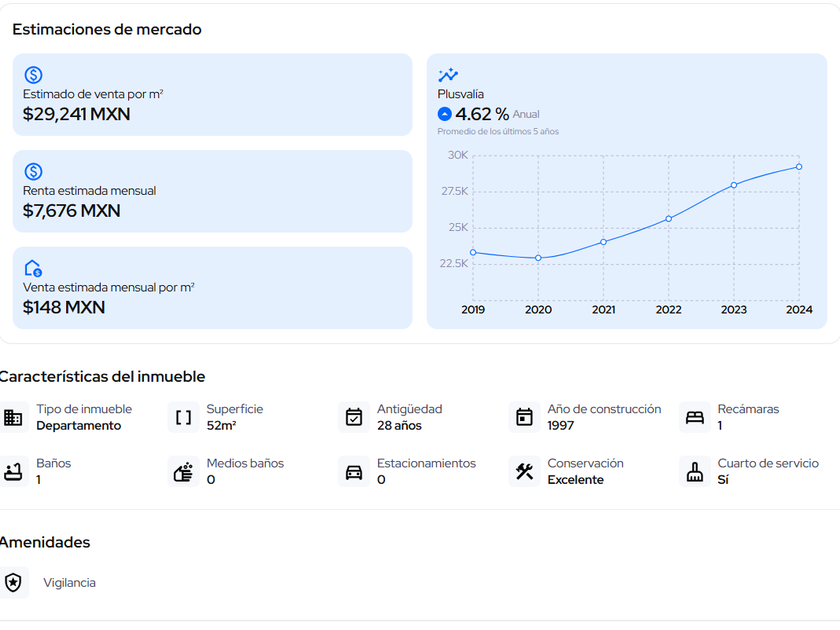
Task: Click the tools icon for Conservación
Action: (x=524, y=471)
